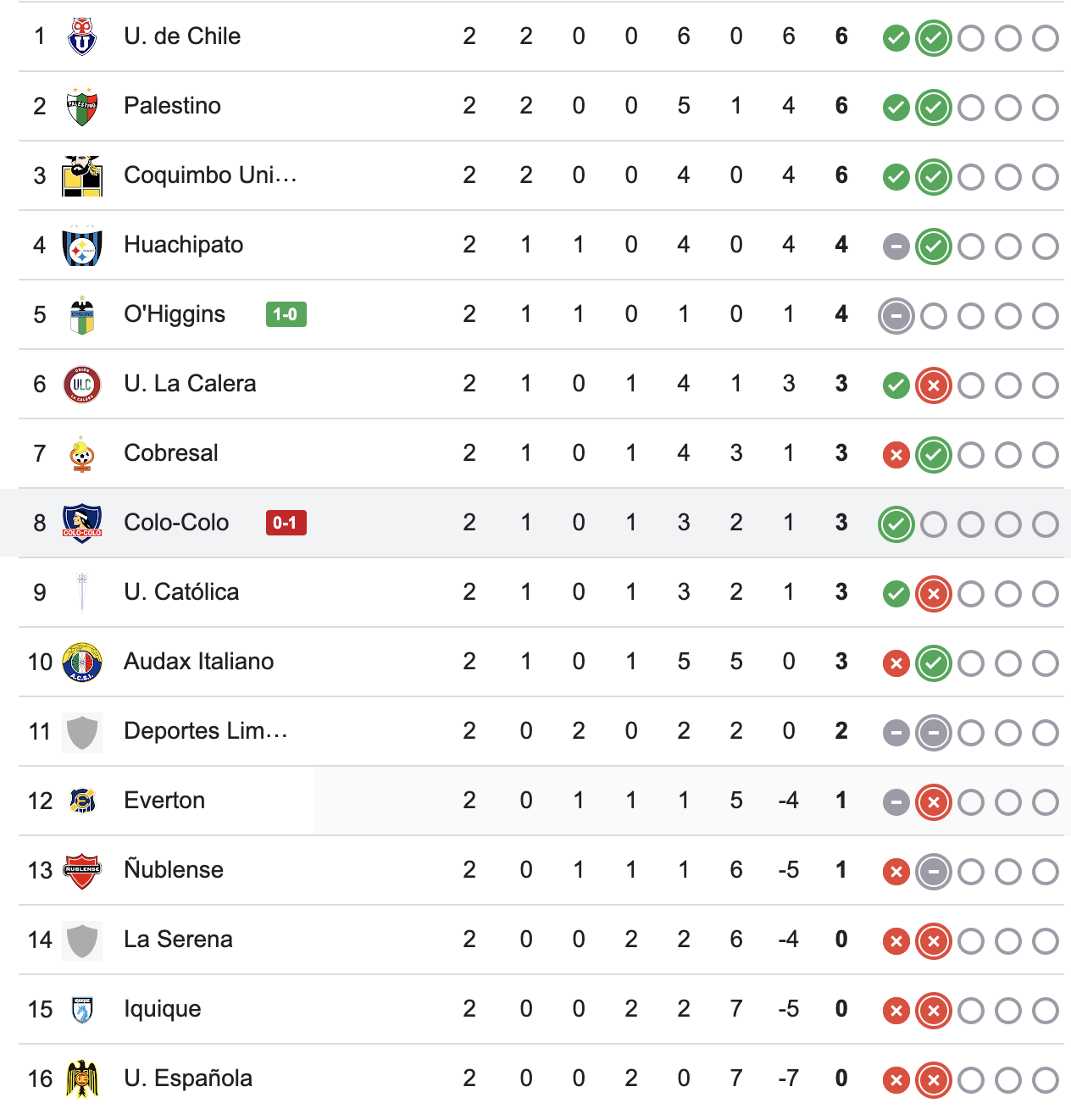Image resolution: width=1071 pixels, height=1120 pixels.
Task: Click the U. de Chile club crest
Action: 82,36
